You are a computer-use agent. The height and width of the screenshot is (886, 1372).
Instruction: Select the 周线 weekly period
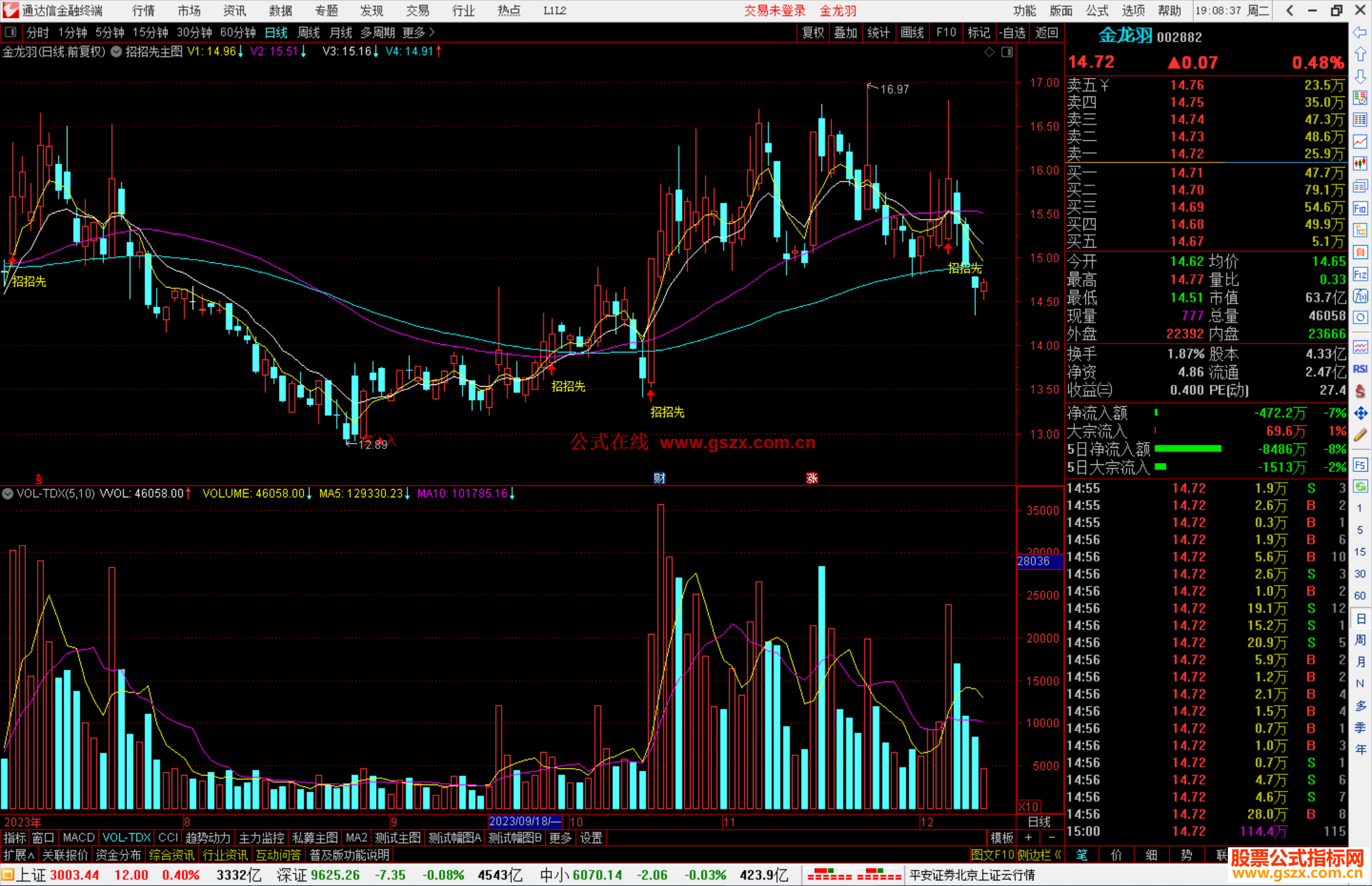309,32
